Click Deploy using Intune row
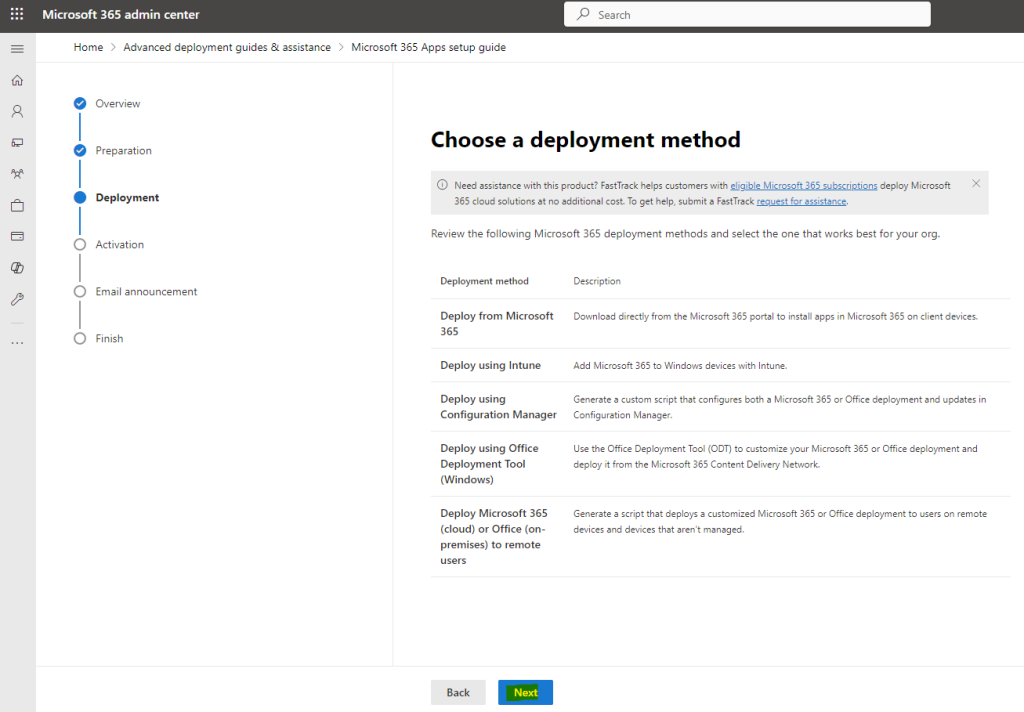1024x712 pixels. tap(720, 365)
